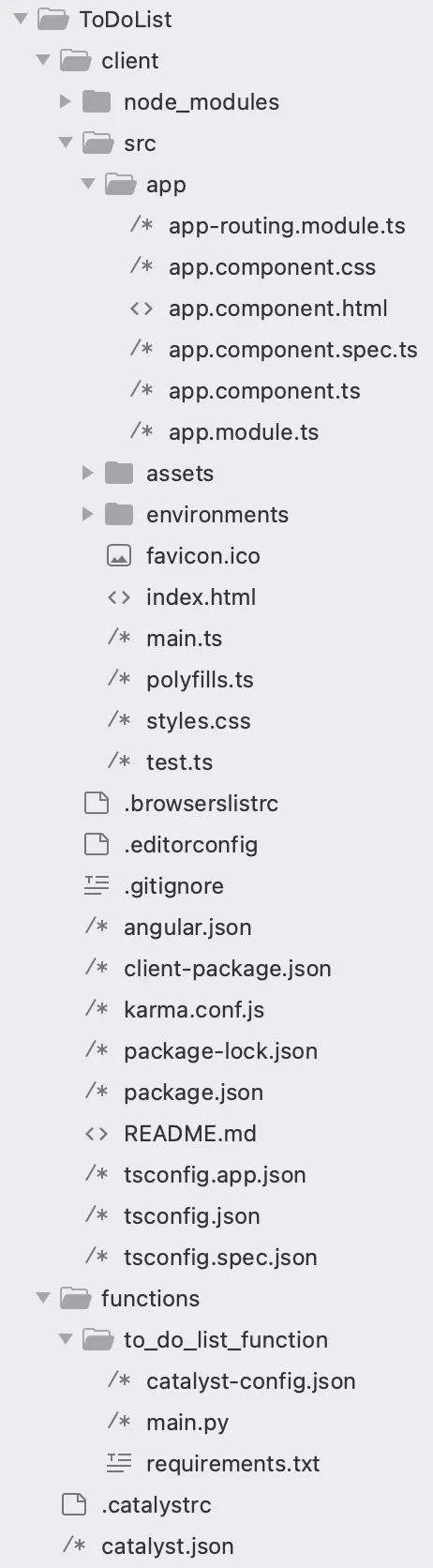Open app-routing.module.ts file
Screen dimensions: 433x1568
287,226
